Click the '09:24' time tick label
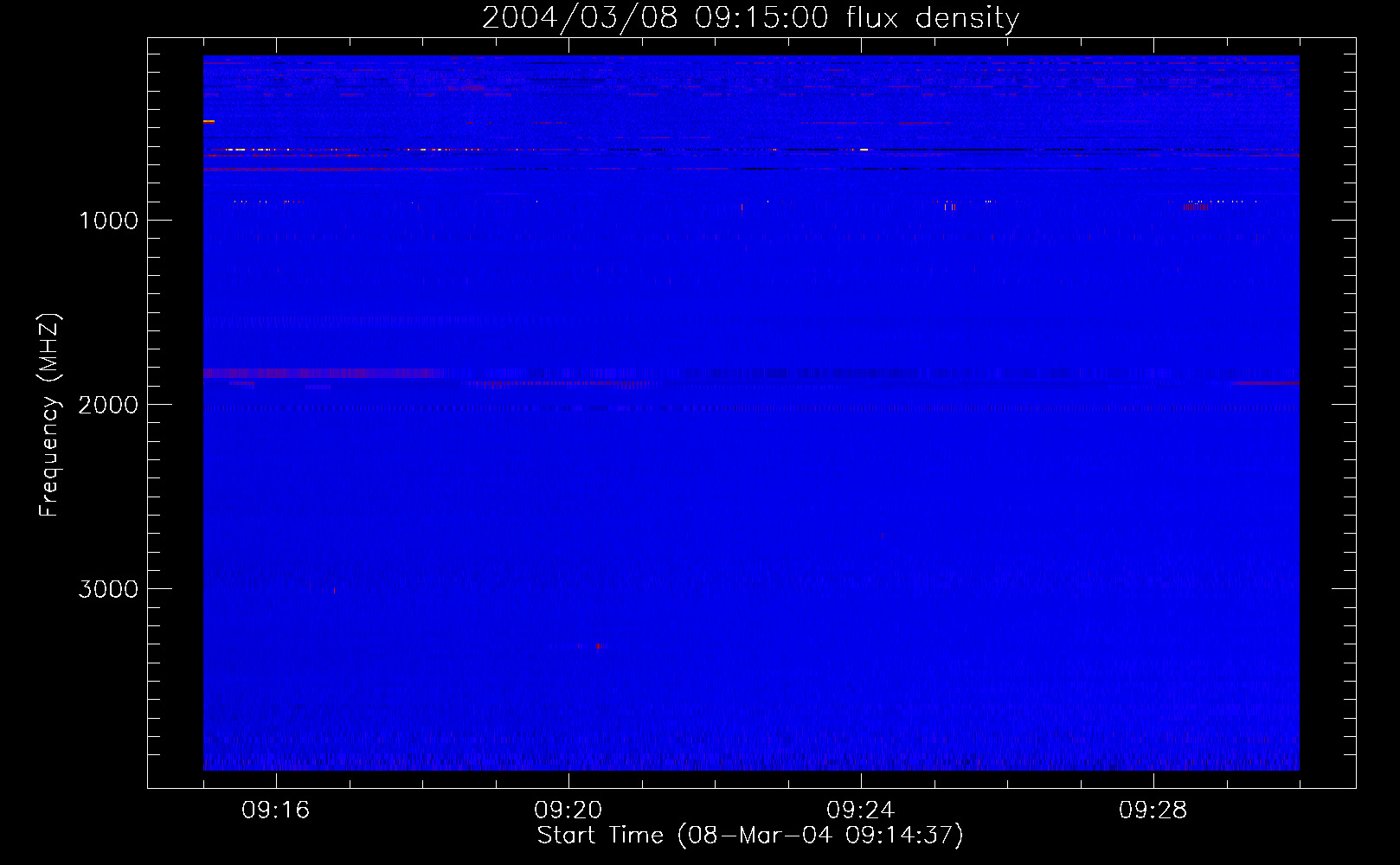1400x865 pixels. click(860, 811)
